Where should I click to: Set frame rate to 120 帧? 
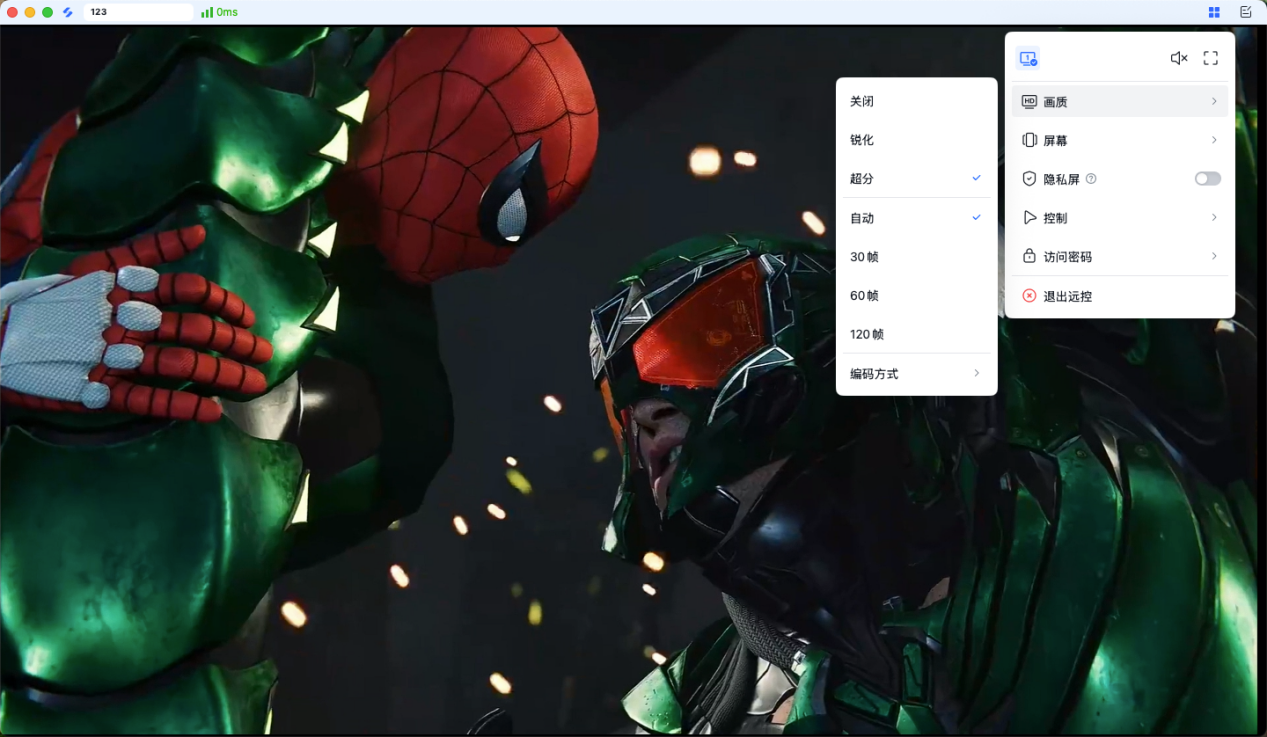click(916, 334)
